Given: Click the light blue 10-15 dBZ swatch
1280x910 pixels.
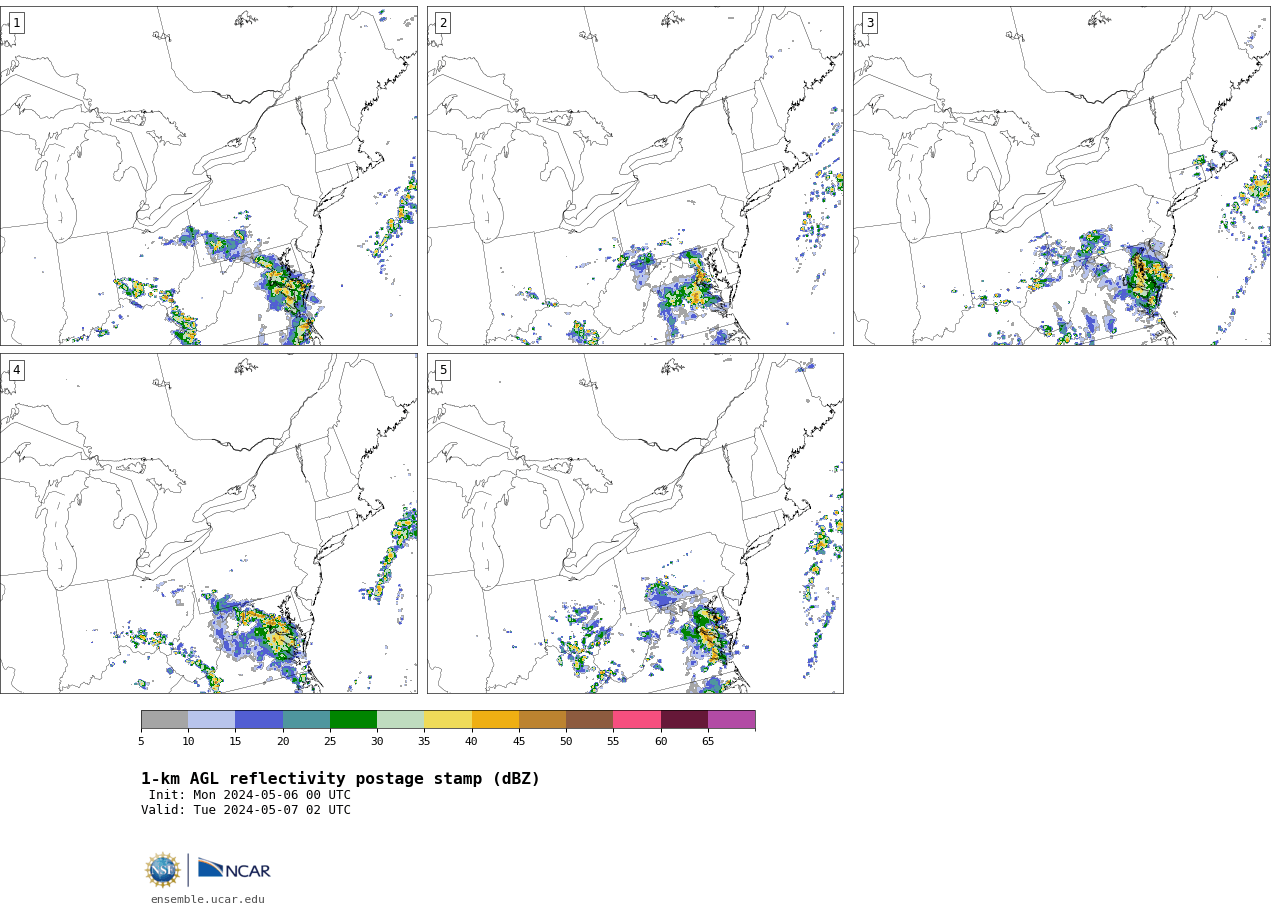Looking at the screenshot, I should 211,720.
